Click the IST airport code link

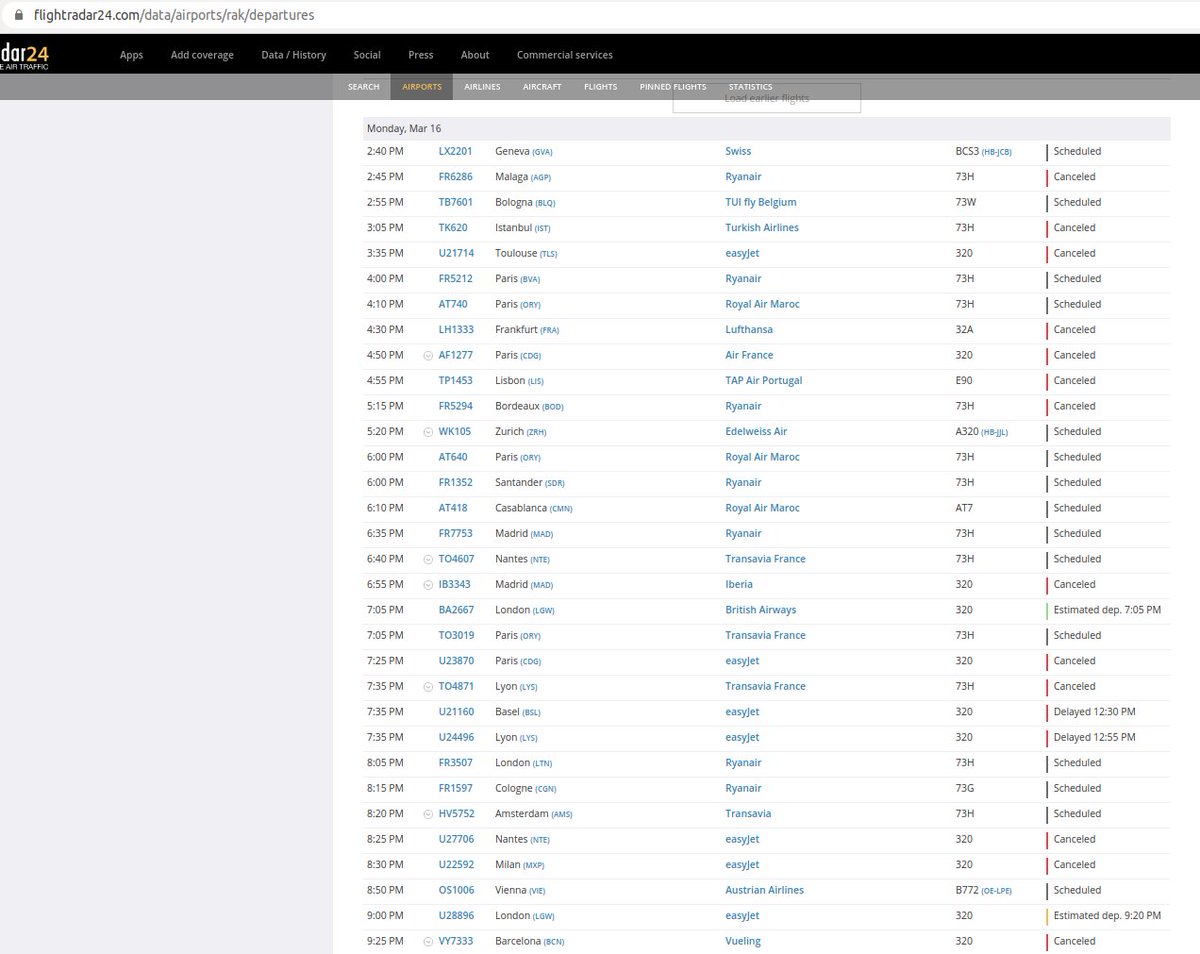543,229
